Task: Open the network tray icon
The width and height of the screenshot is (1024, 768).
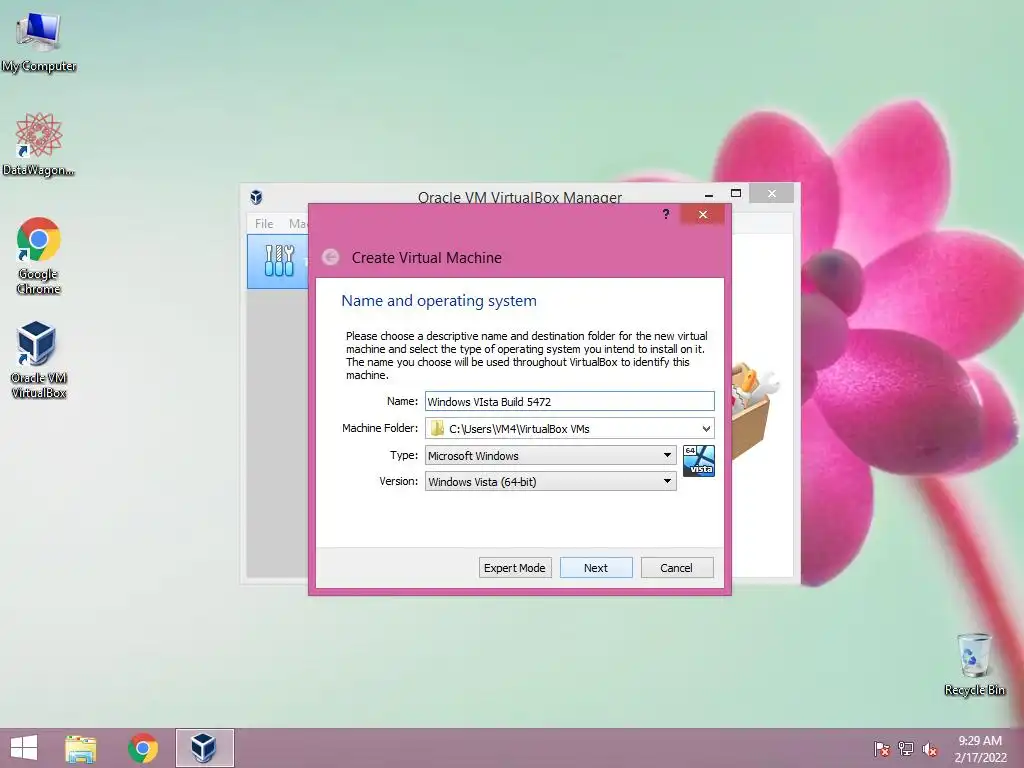Action: pos(906,749)
